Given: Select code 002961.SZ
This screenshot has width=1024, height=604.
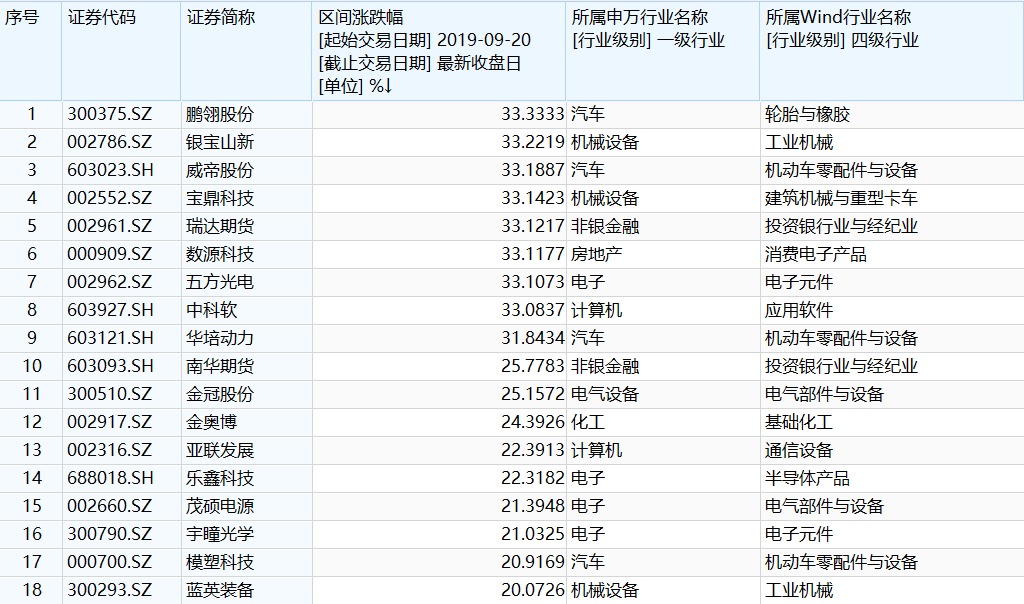Looking at the screenshot, I should 109,227.
